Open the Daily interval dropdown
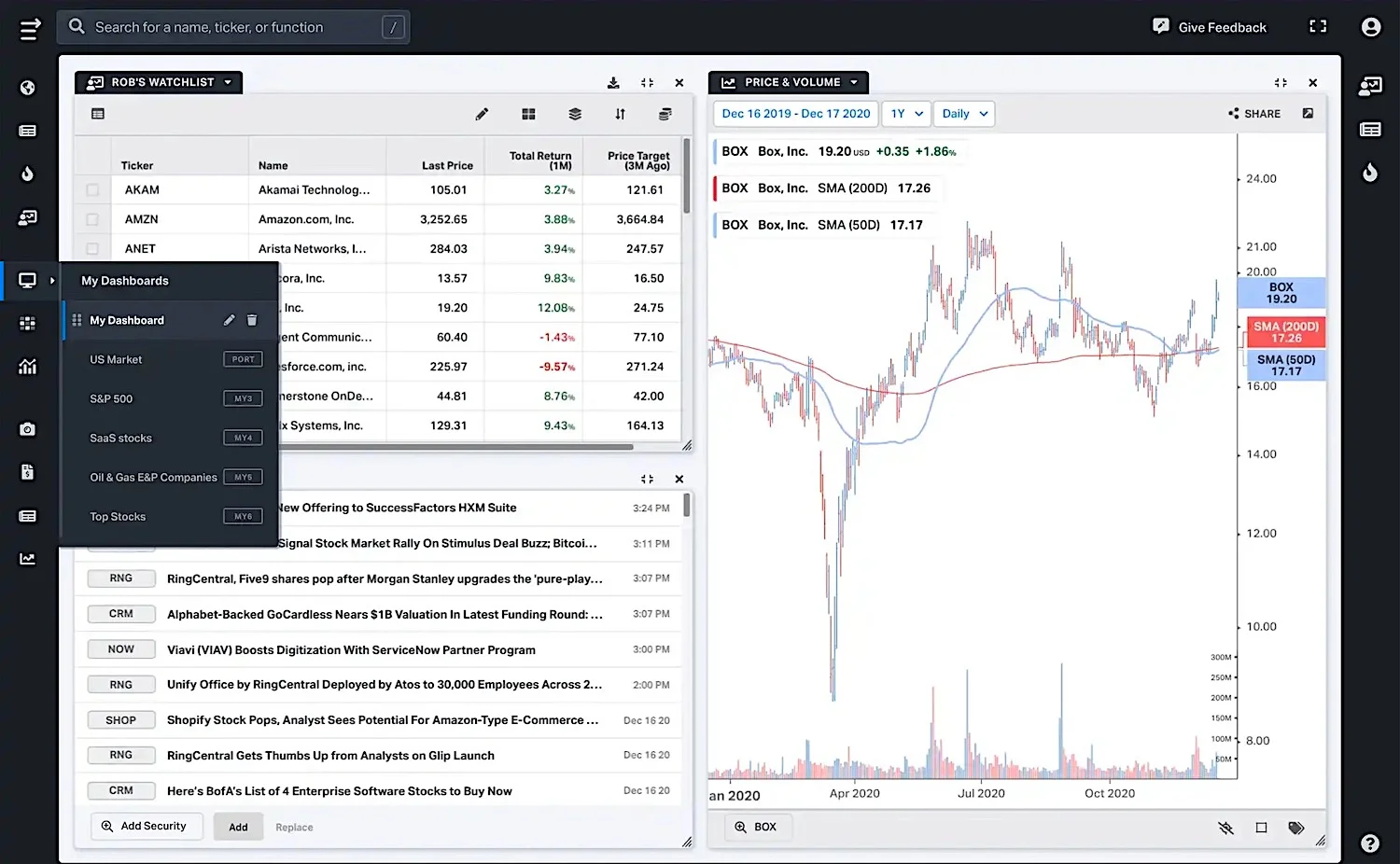The height and width of the screenshot is (864, 1400). pos(964,114)
